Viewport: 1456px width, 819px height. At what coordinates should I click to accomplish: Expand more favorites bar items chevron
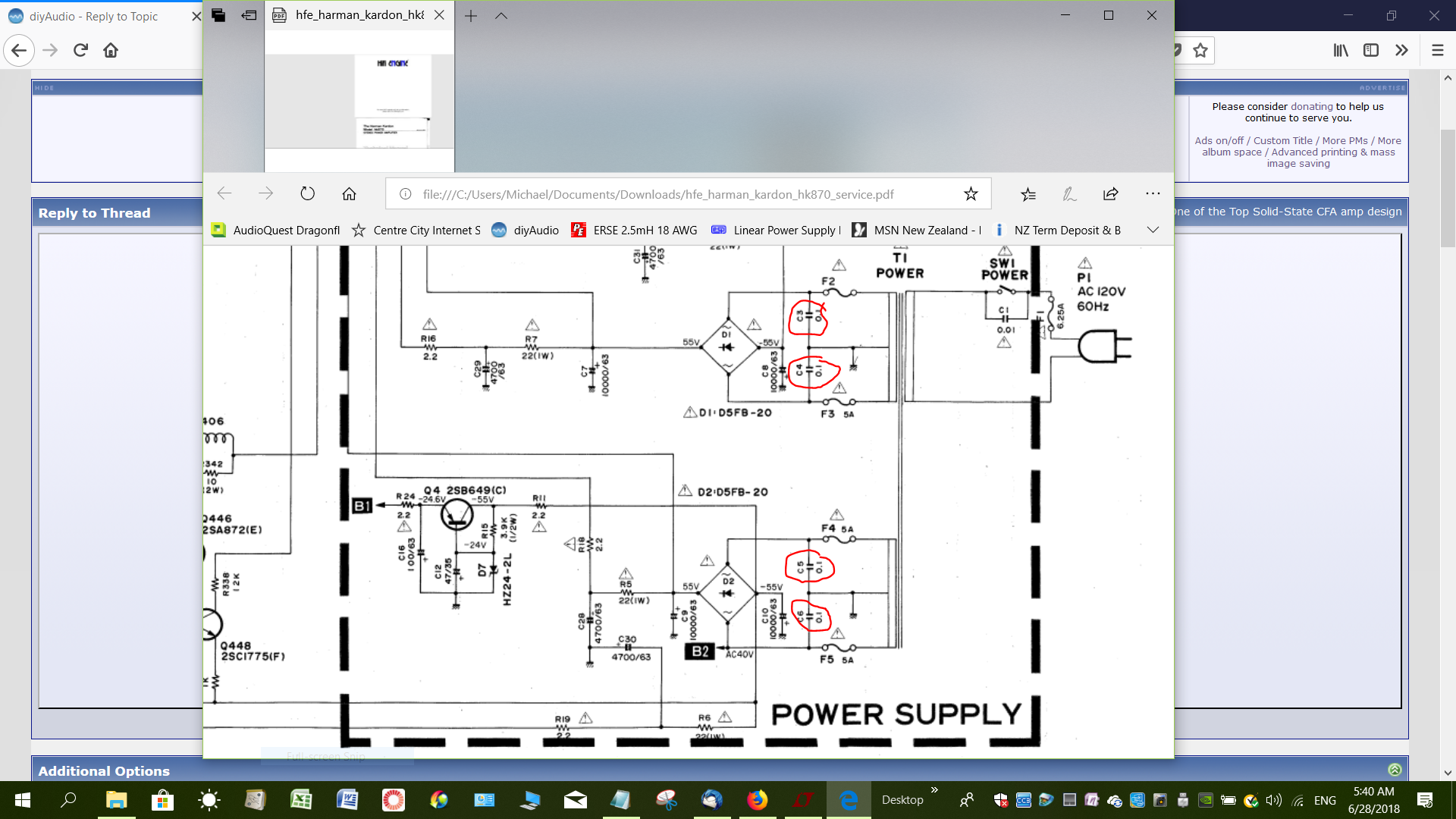(1153, 230)
